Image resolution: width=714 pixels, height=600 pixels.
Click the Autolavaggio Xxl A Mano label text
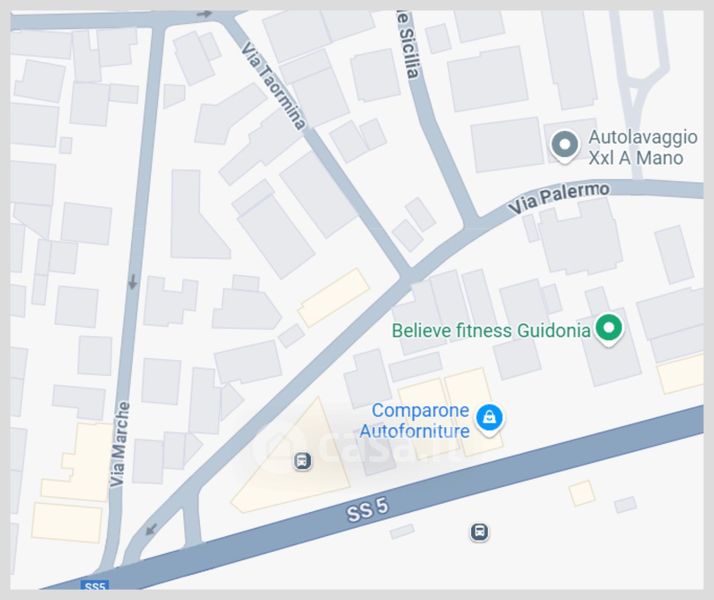click(x=643, y=147)
